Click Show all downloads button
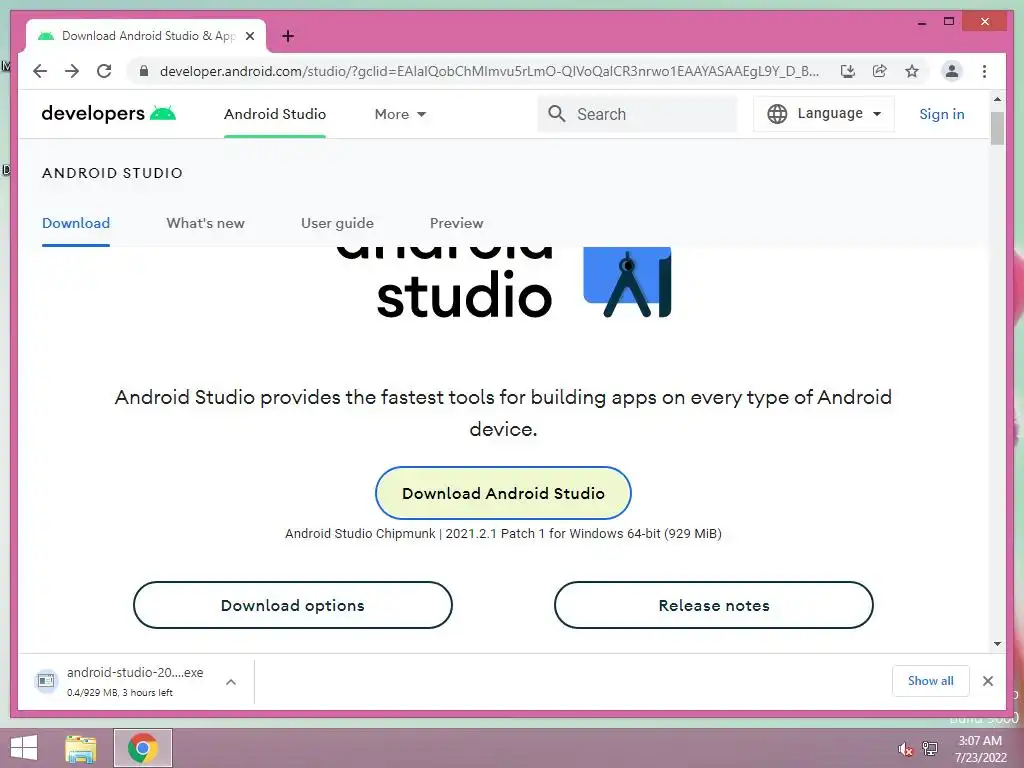1024x768 pixels. point(931,681)
